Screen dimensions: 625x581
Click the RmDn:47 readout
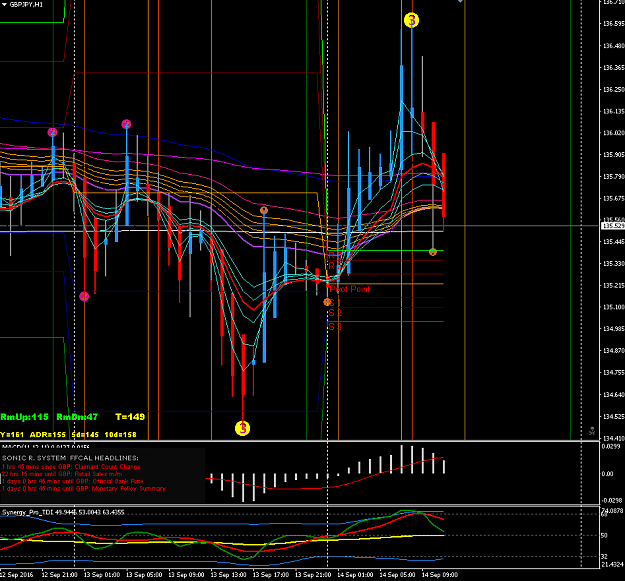tap(77, 417)
